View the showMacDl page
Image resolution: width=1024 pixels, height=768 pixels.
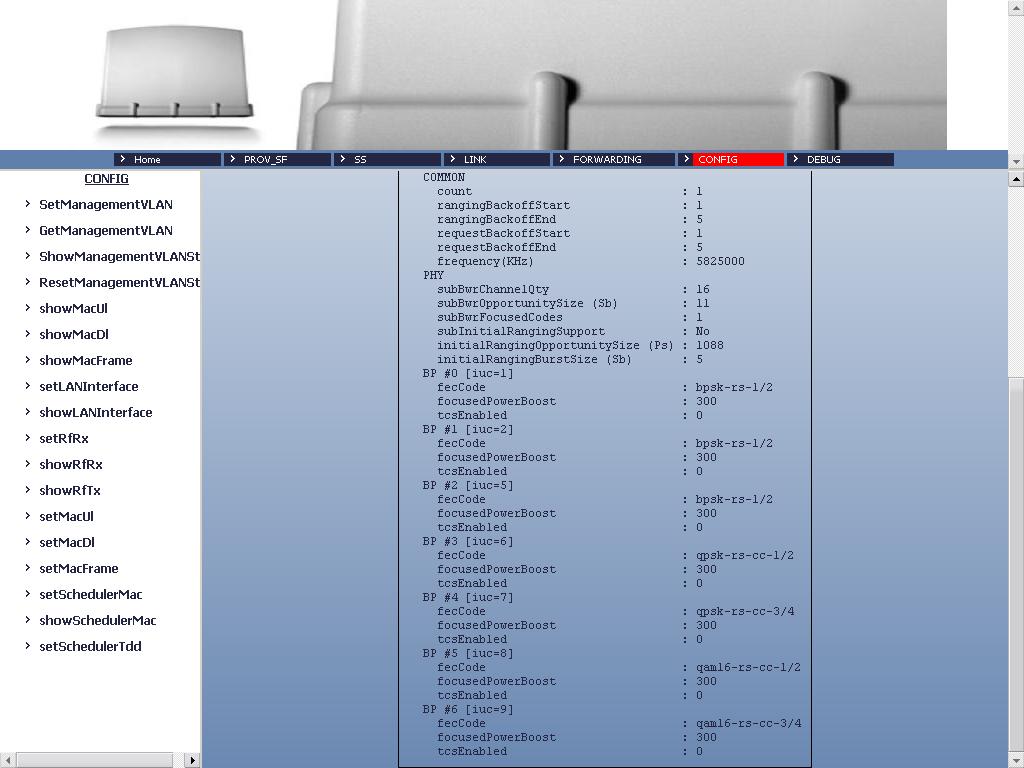pyautogui.click(x=74, y=334)
